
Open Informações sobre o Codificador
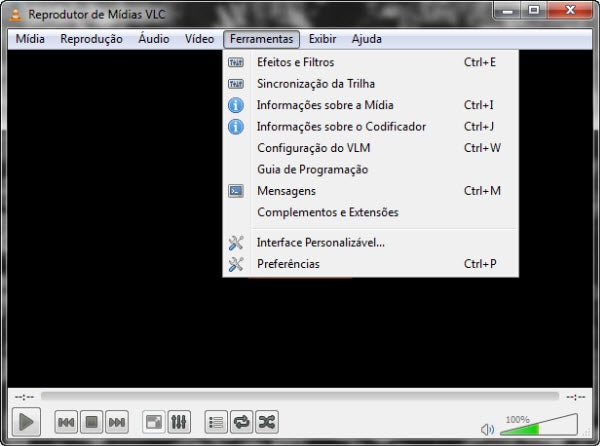[x=341, y=127]
